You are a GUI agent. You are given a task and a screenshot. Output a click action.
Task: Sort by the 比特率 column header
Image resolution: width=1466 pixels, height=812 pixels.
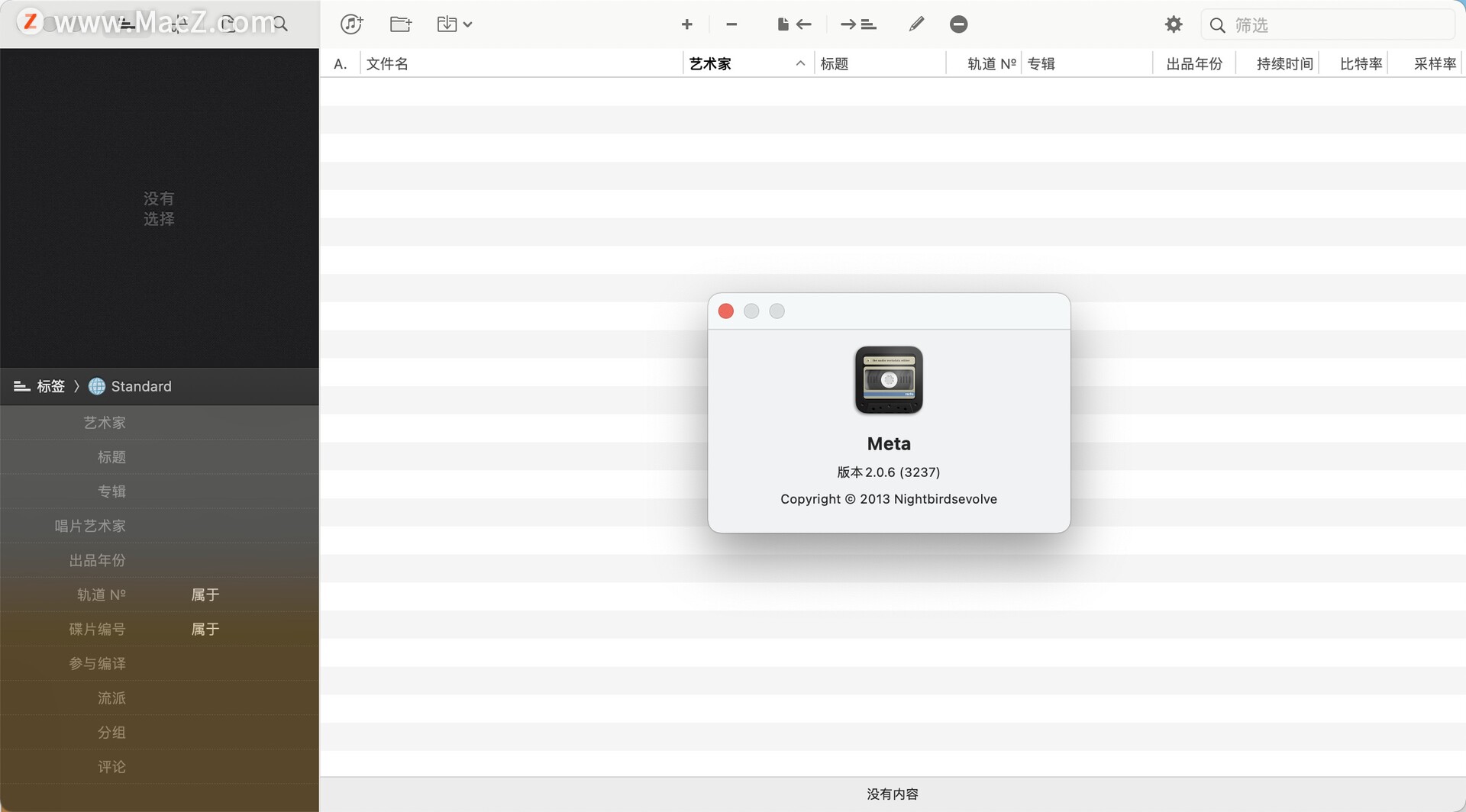coord(1354,64)
